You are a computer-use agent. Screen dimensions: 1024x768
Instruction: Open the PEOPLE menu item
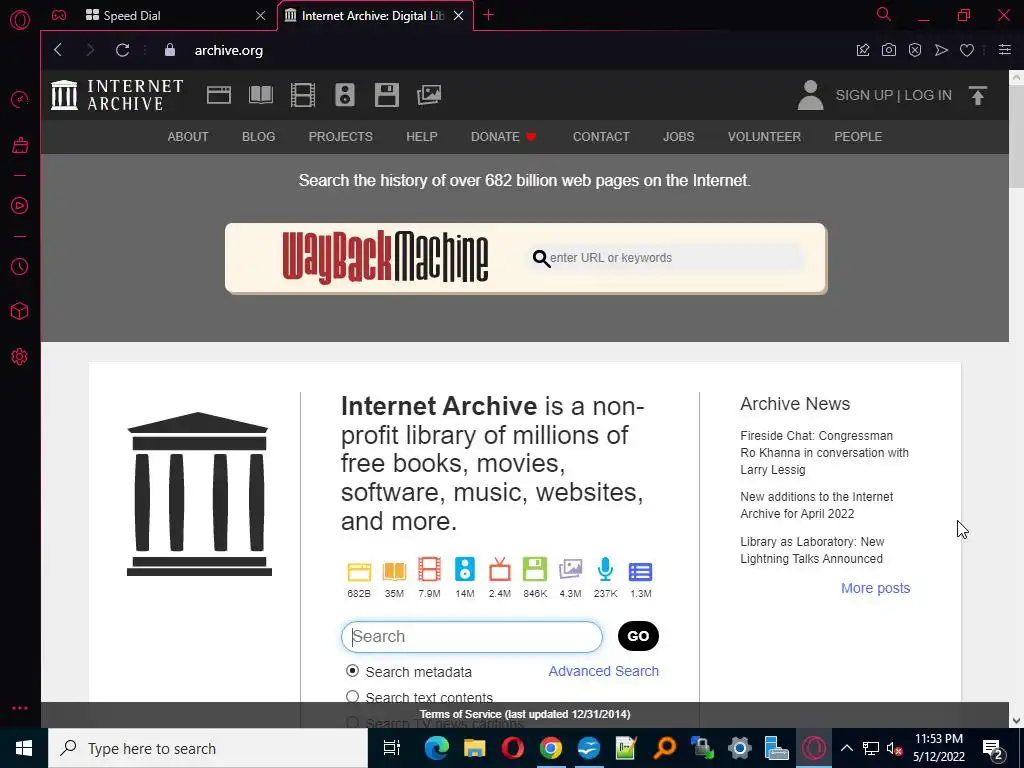coord(858,136)
